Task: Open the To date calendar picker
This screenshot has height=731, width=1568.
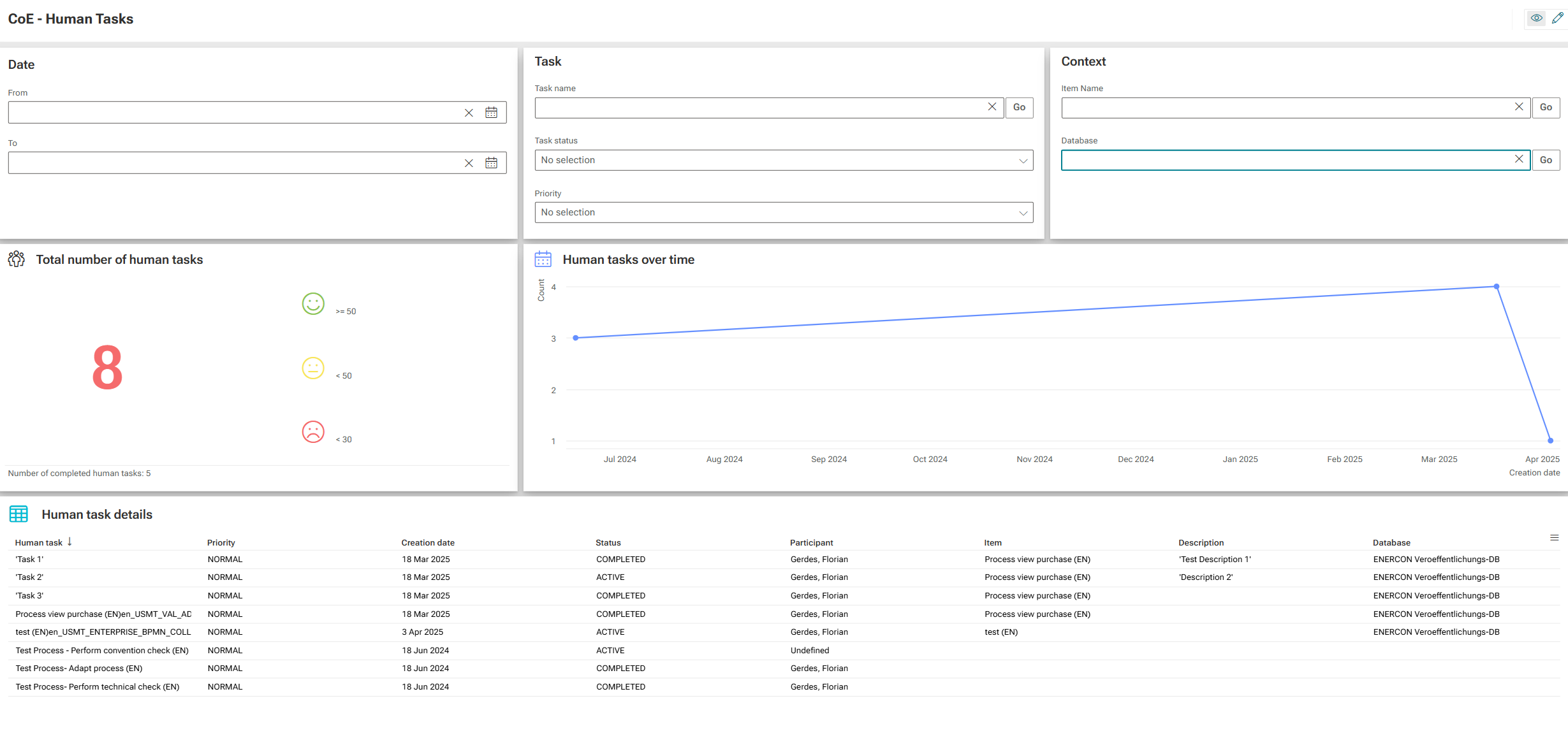Action: [491, 163]
